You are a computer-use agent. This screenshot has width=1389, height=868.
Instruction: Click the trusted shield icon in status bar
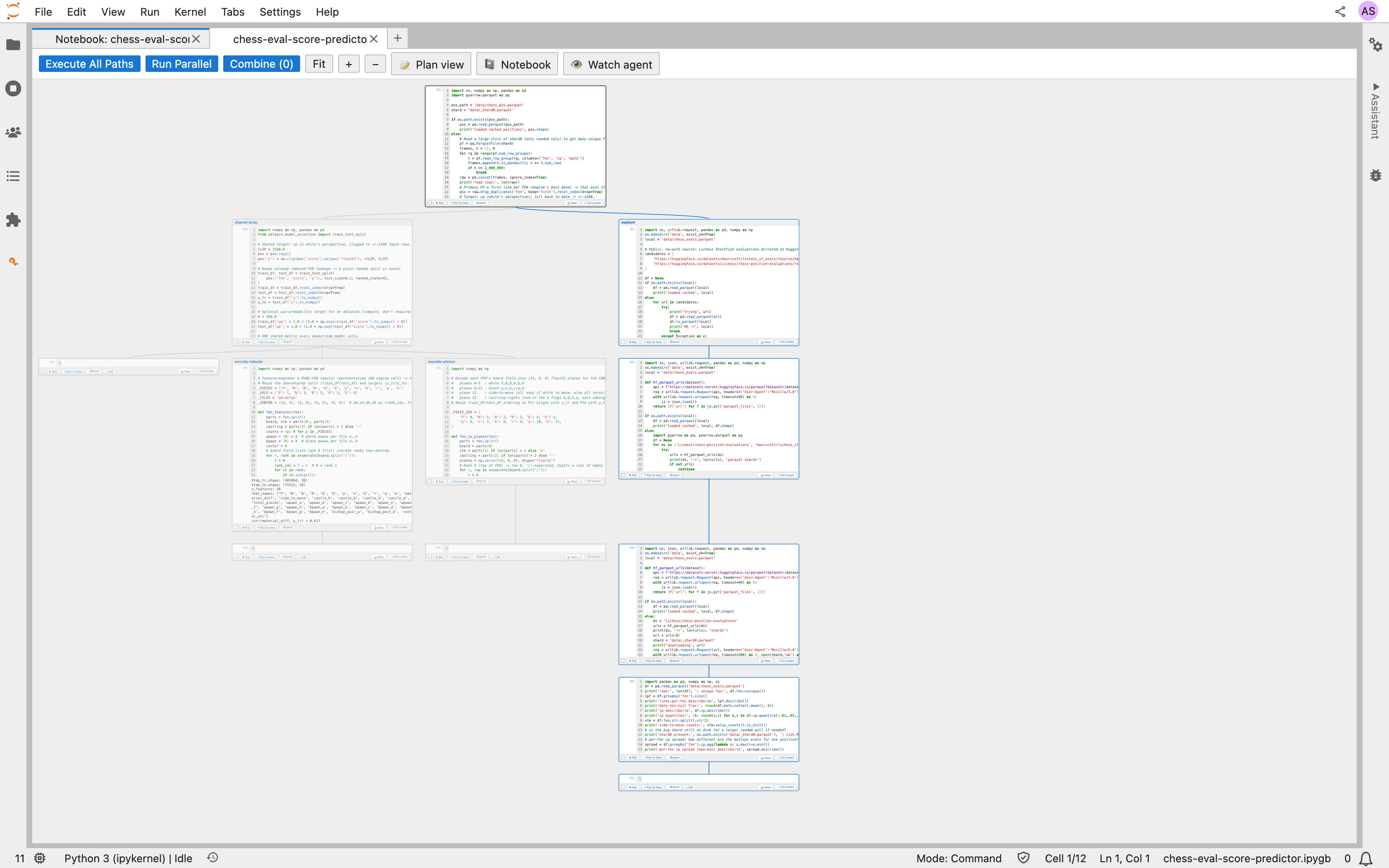[x=1023, y=858]
